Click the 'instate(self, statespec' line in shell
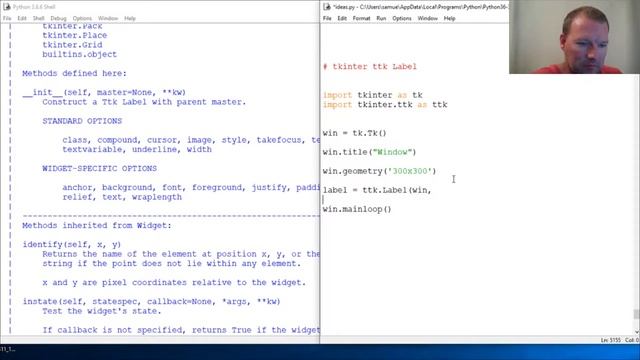Screen dimensions: 640x360 (x=151, y=301)
